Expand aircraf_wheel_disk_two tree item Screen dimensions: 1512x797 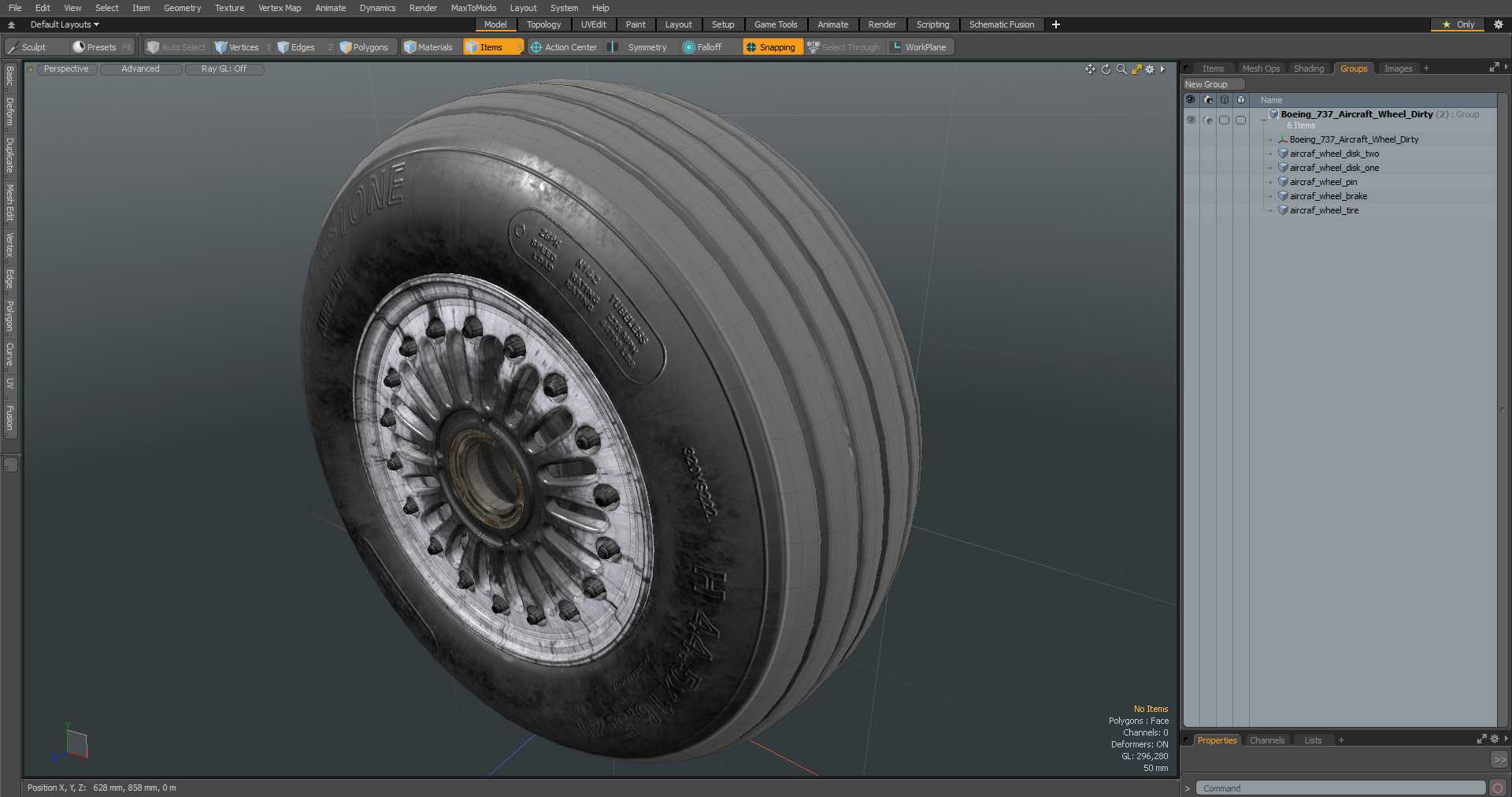click(1270, 154)
